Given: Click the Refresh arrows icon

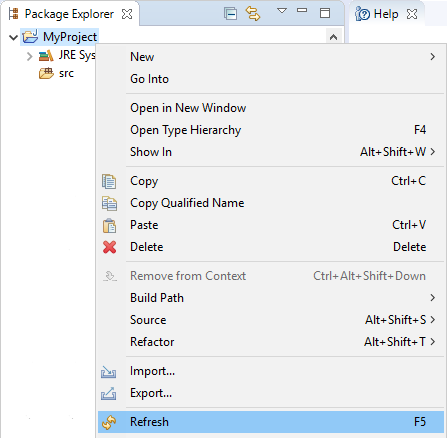Looking at the screenshot, I should (109, 422).
